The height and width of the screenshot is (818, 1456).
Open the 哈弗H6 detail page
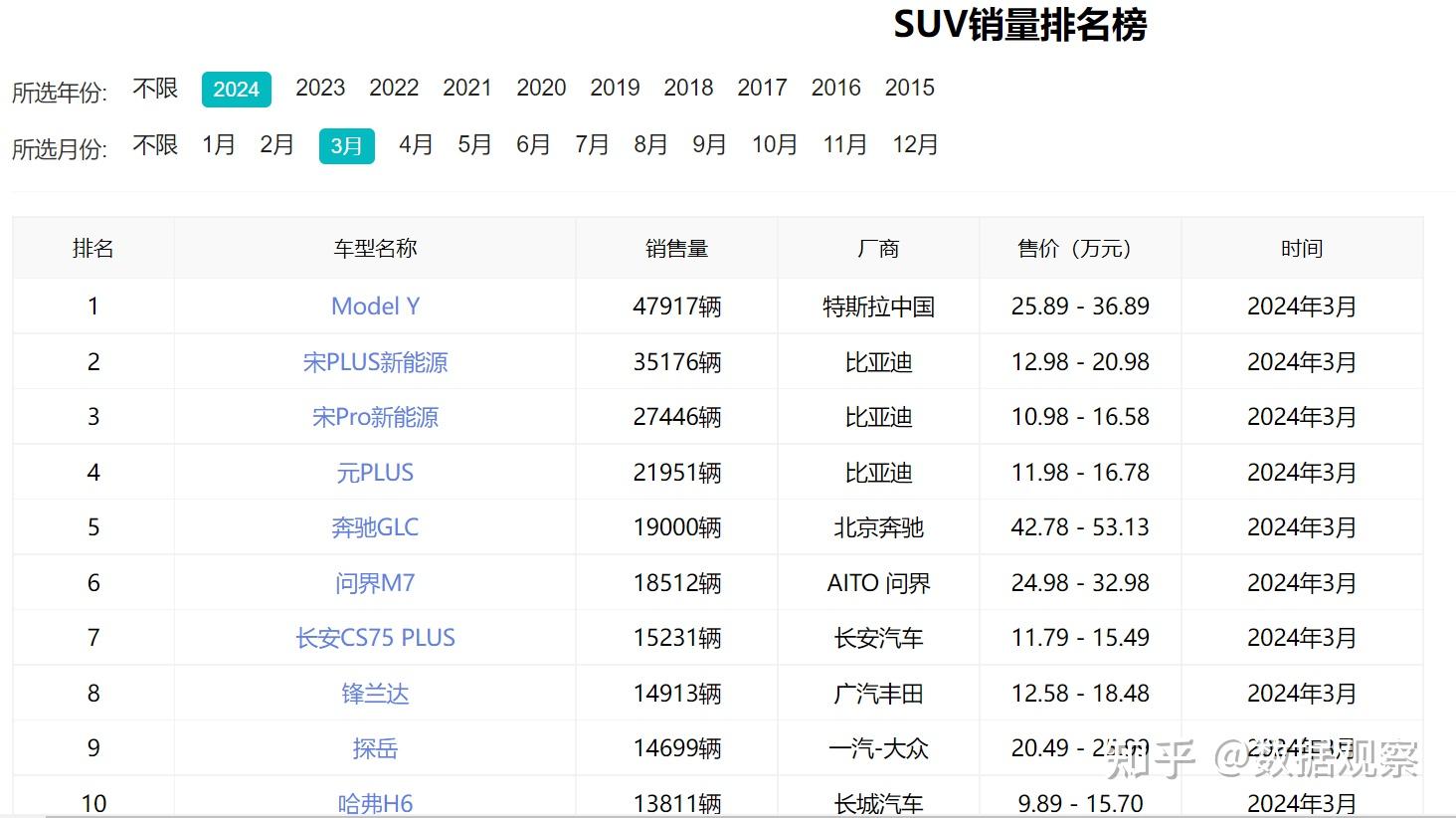point(375,802)
